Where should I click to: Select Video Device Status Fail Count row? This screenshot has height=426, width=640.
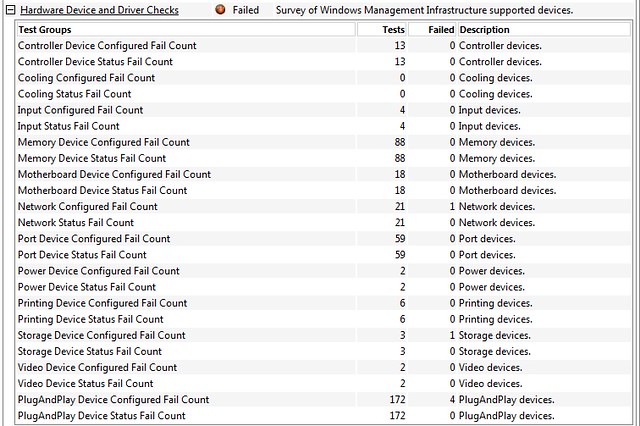(x=324, y=384)
